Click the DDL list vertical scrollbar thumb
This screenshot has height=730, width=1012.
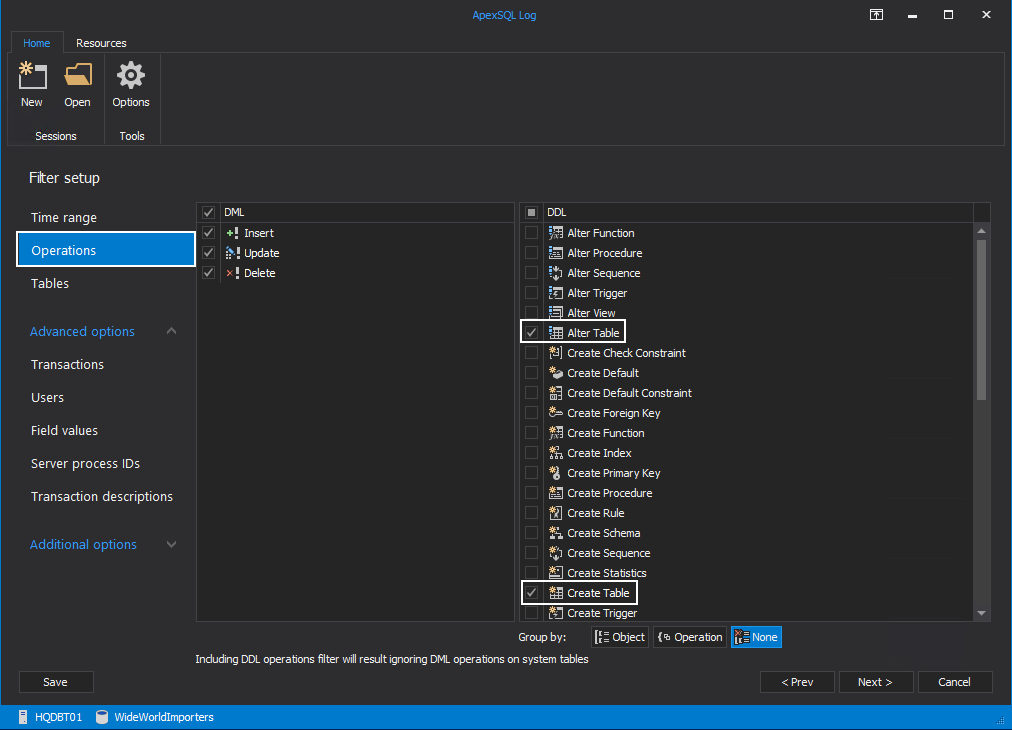click(x=982, y=320)
